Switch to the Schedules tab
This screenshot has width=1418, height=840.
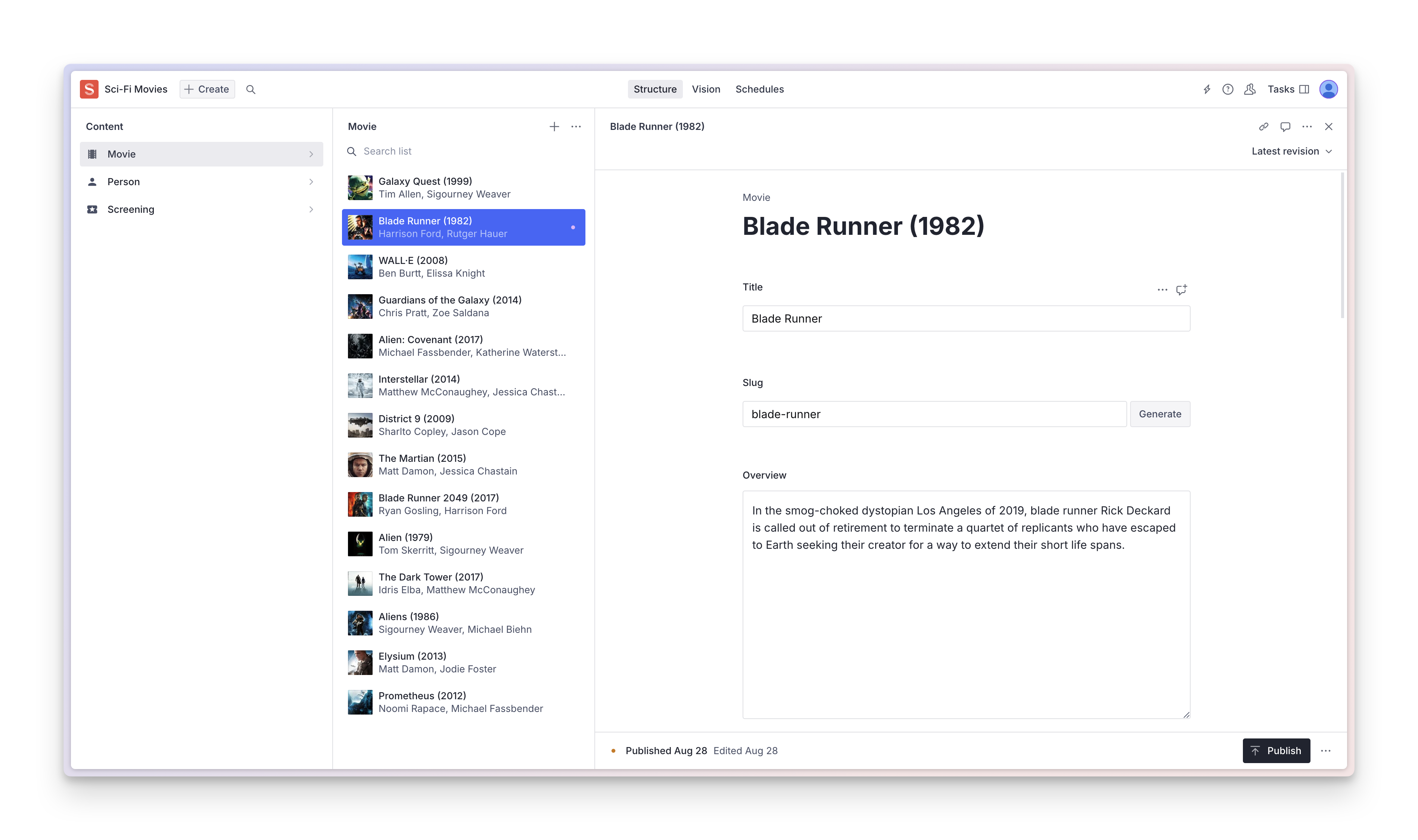(x=759, y=90)
